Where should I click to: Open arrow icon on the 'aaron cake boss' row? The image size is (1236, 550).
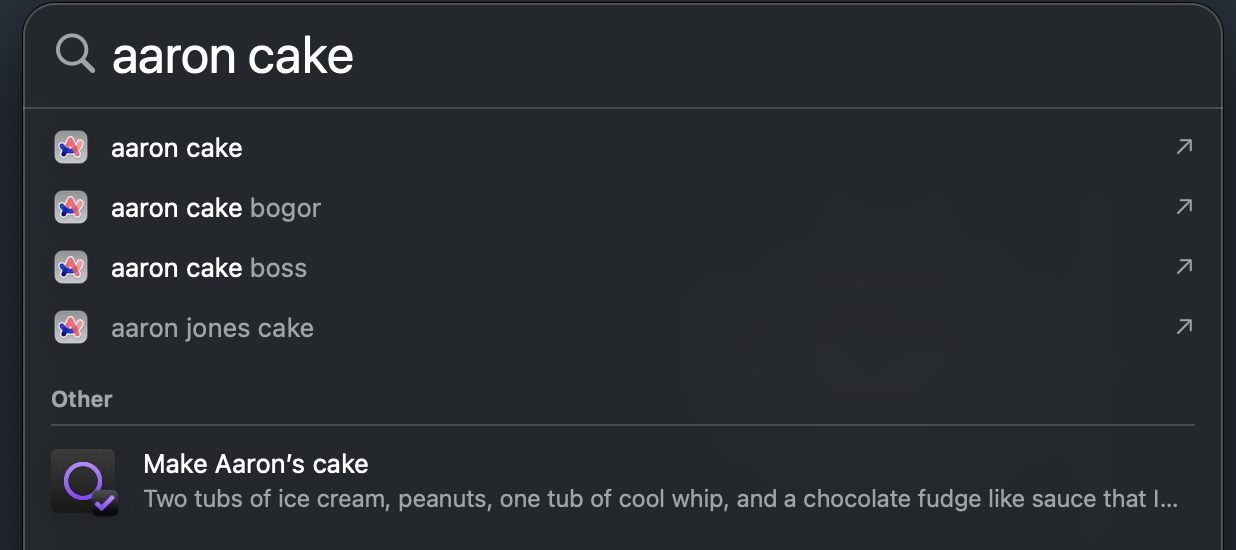[1184, 267]
